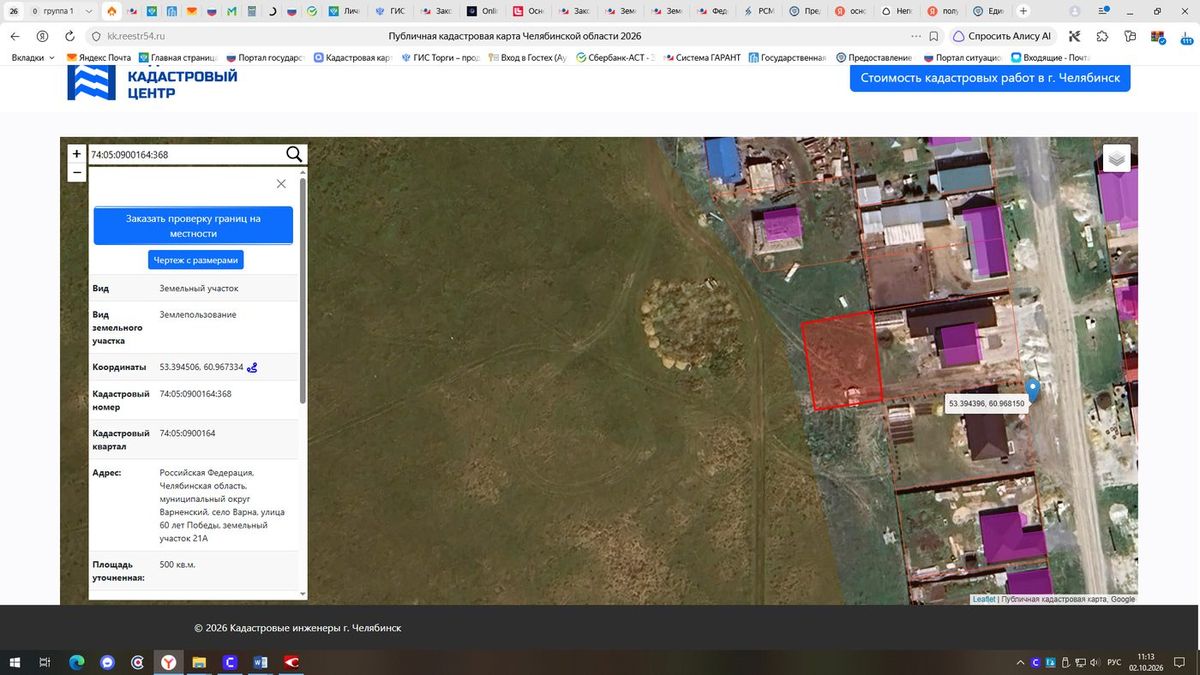The image size is (1200, 675).
Task: Open Яндекс Почта bookmark
Action: pos(99,58)
